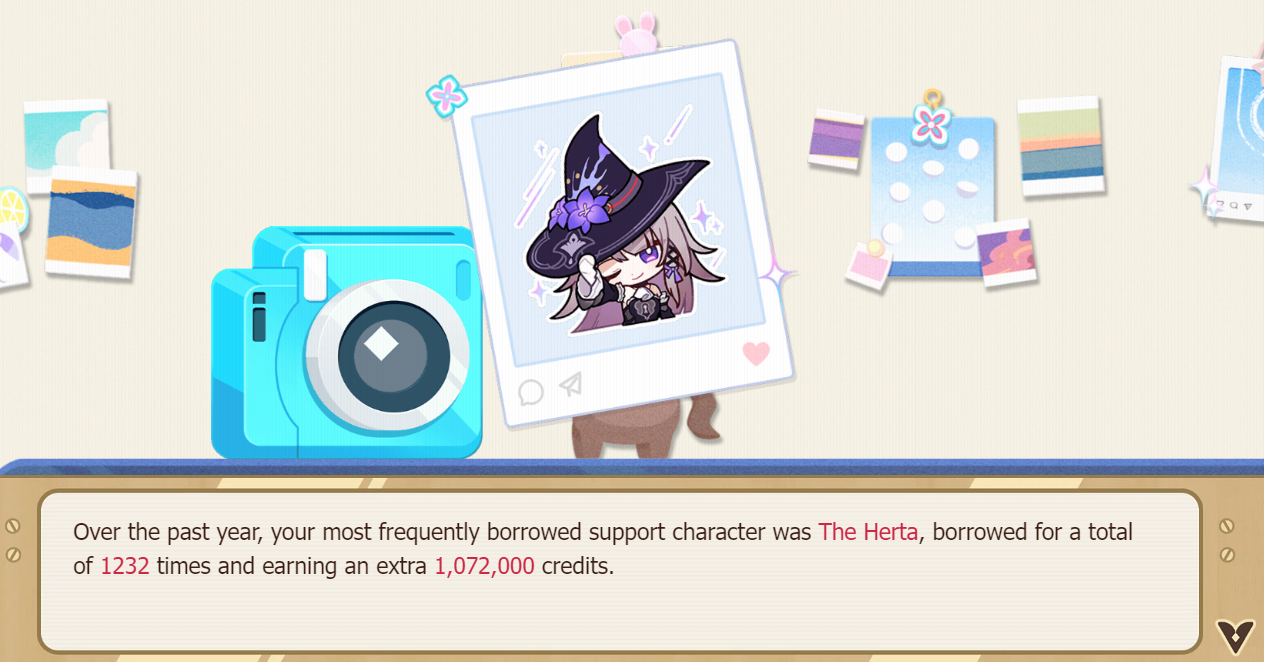Select the blue card with white dots
Viewport: 1264px width, 662px height.
[x=932, y=196]
